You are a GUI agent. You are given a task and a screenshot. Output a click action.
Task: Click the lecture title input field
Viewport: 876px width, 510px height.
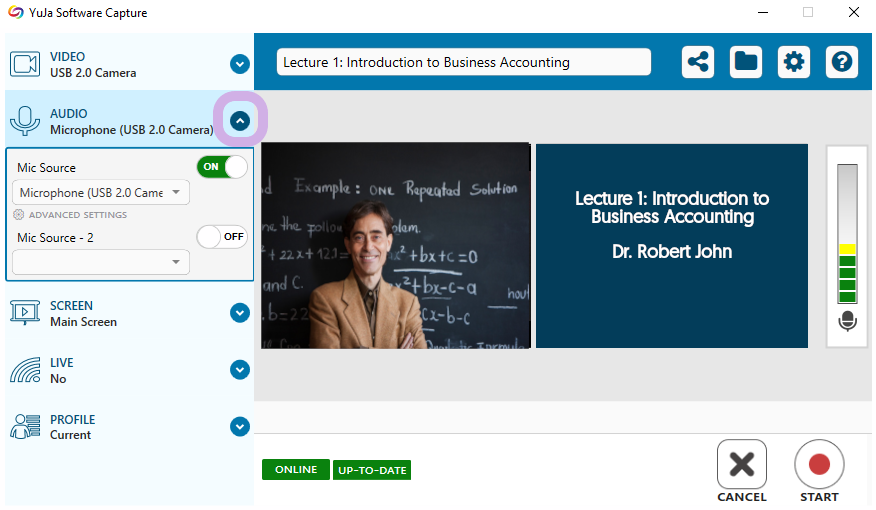point(464,62)
